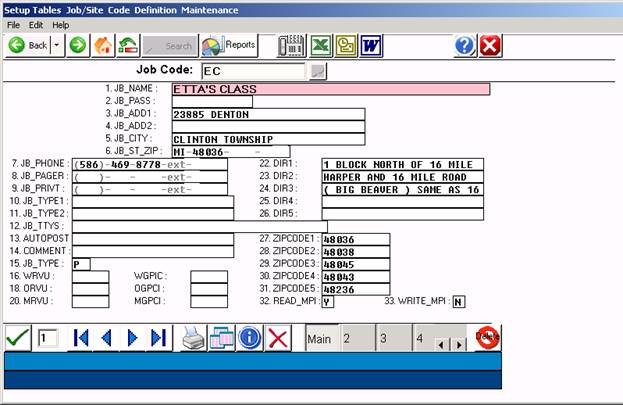This screenshot has height=405, width=623.
Task: Switch to tab 2
Action: coord(346,339)
